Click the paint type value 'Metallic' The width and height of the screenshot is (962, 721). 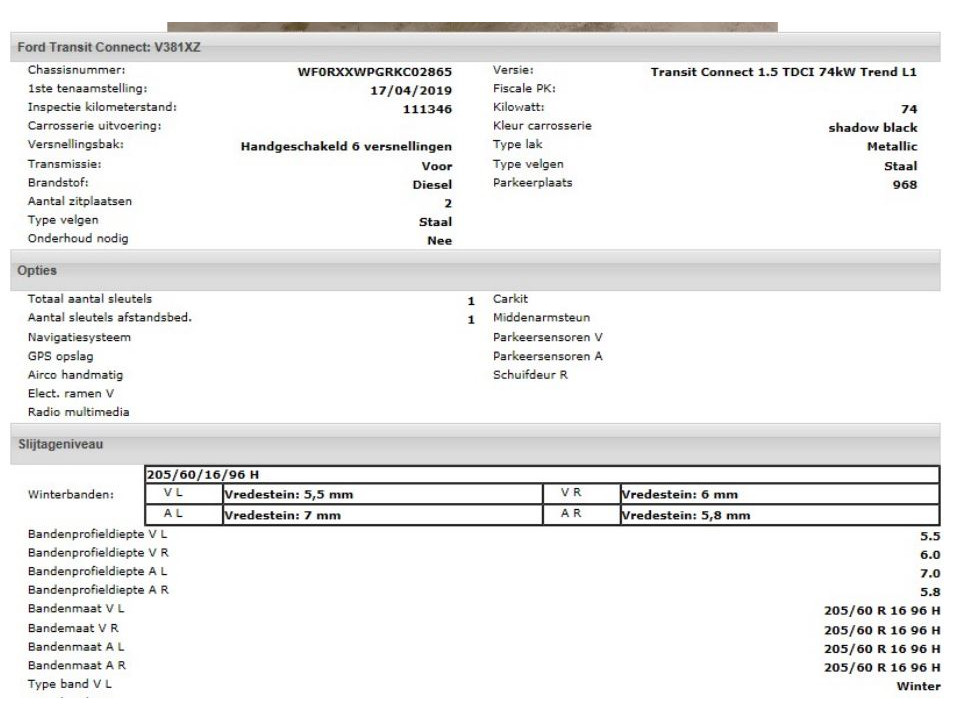point(892,147)
